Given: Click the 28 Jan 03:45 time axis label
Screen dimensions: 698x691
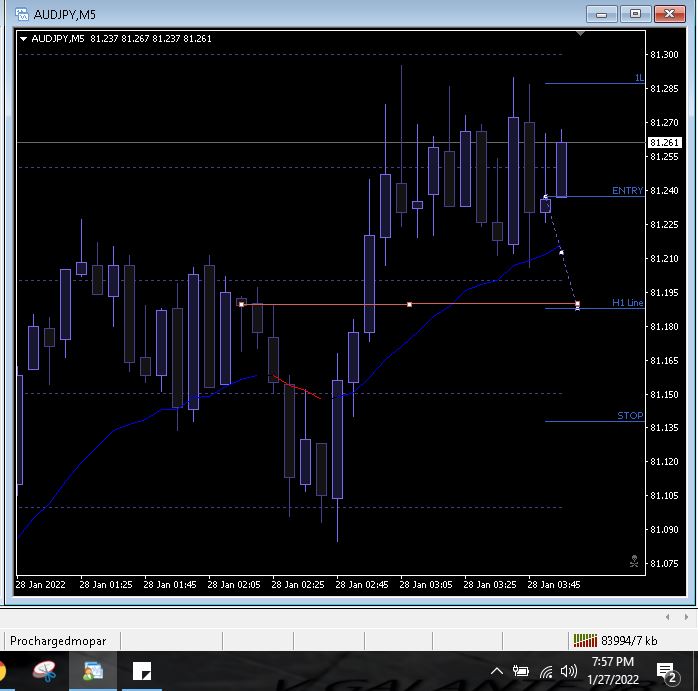Looking at the screenshot, I should 554,585.
